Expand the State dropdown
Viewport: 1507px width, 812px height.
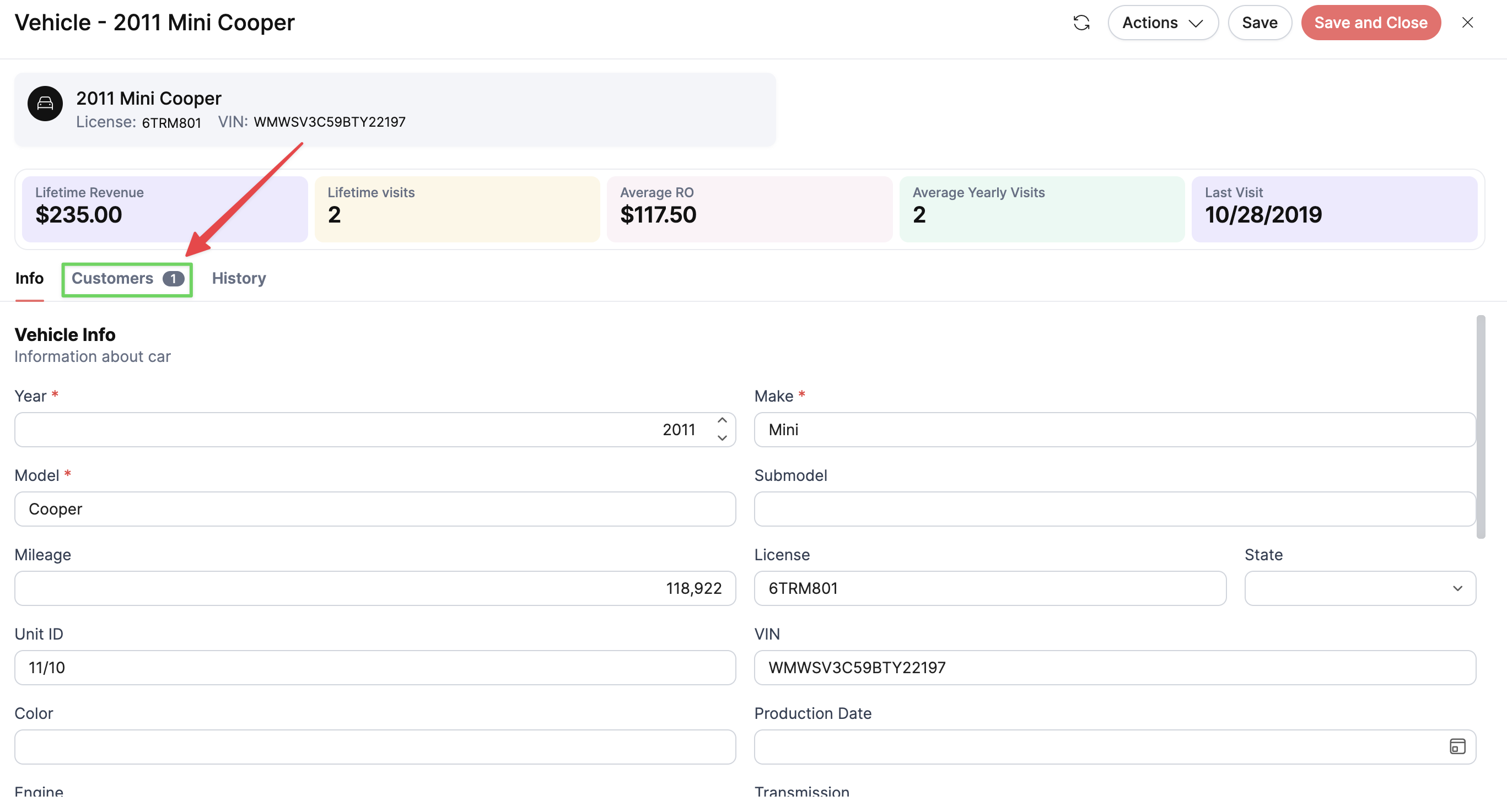(x=1360, y=588)
